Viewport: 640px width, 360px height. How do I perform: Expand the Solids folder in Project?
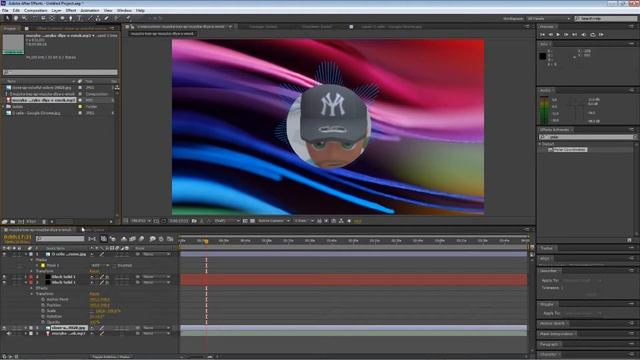click(4, 107)
